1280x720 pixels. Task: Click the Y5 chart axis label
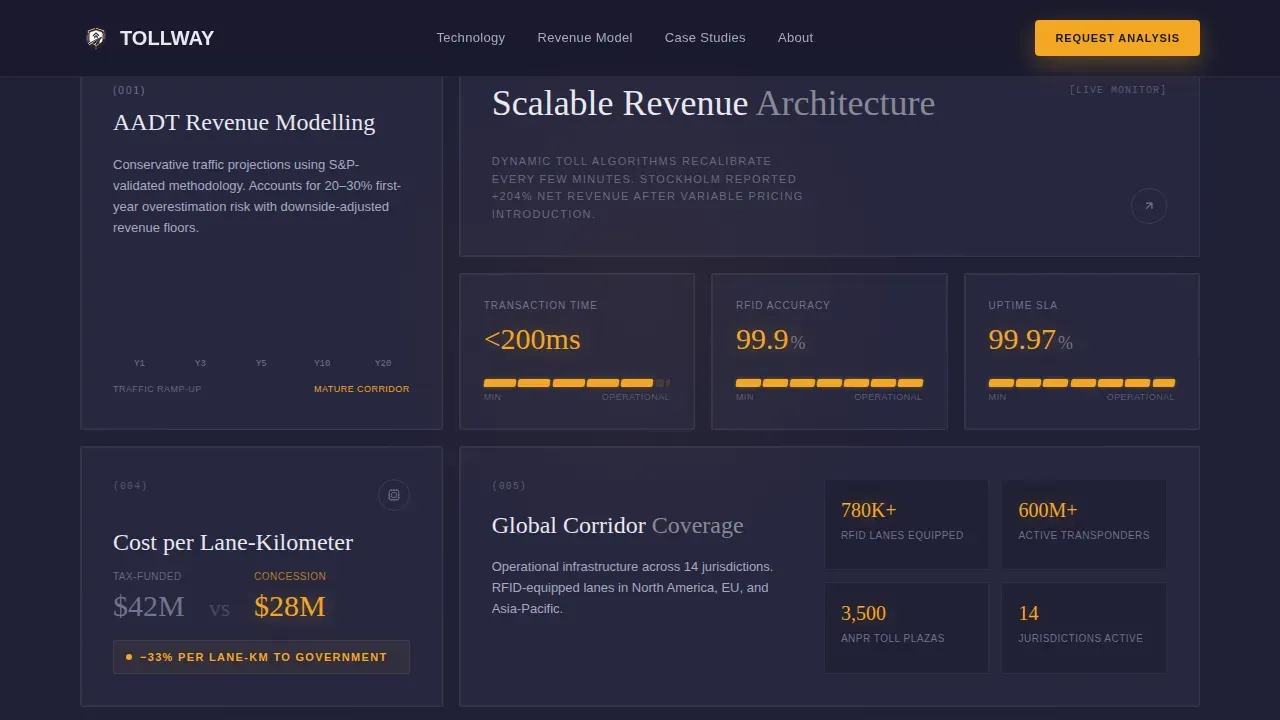coord(261,364)
